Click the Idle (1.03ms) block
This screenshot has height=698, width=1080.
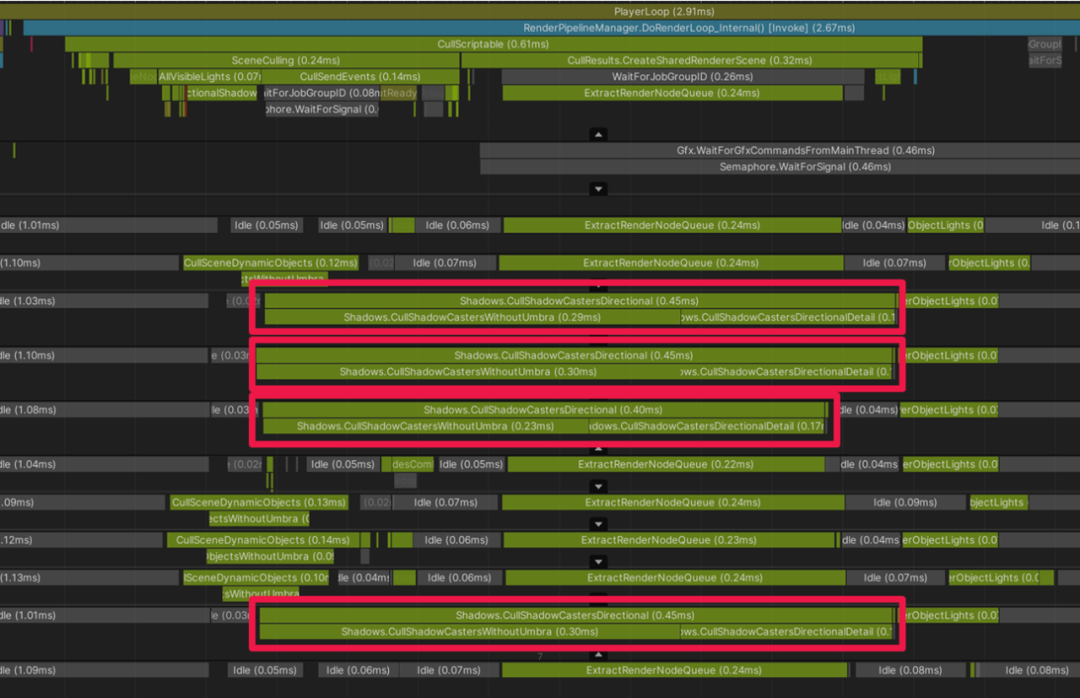pyautogui.click(x=104, y=301)
